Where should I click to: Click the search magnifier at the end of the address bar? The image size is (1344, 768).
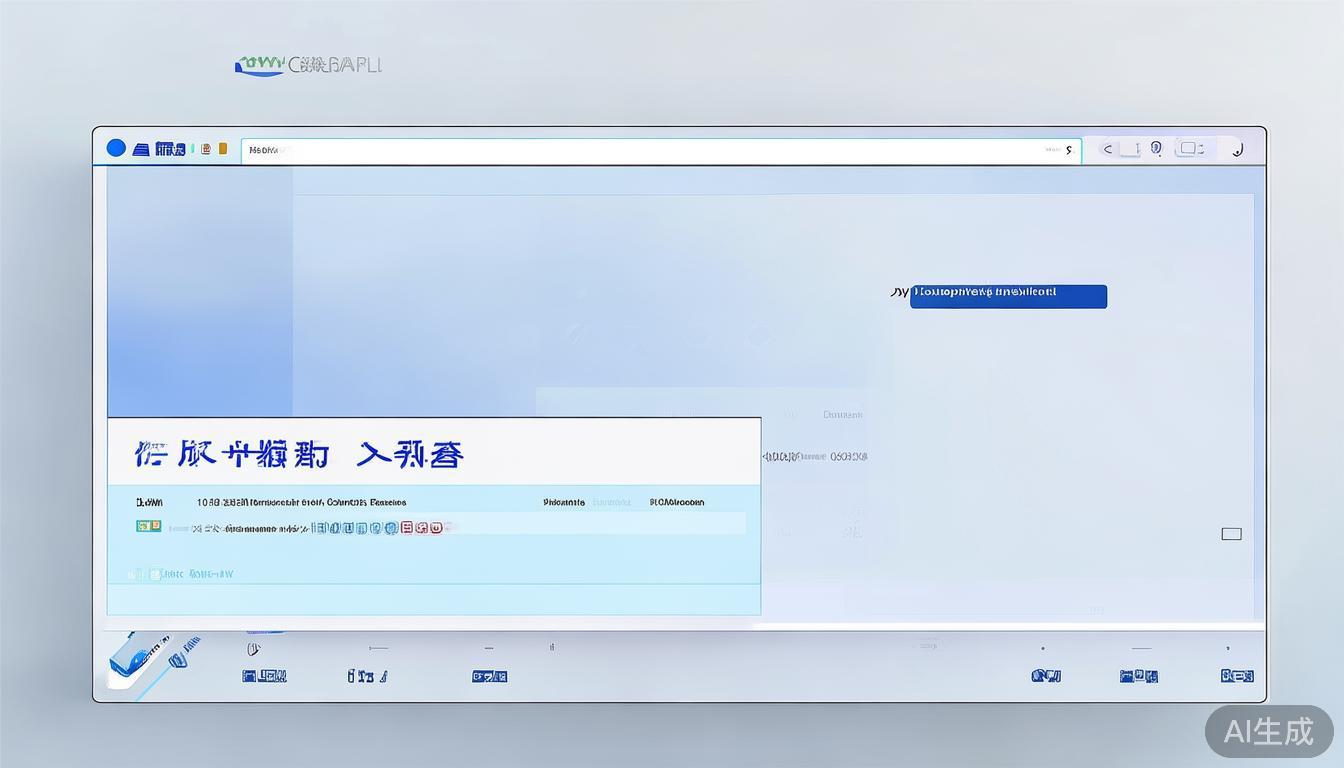[x=1069, y=149]
